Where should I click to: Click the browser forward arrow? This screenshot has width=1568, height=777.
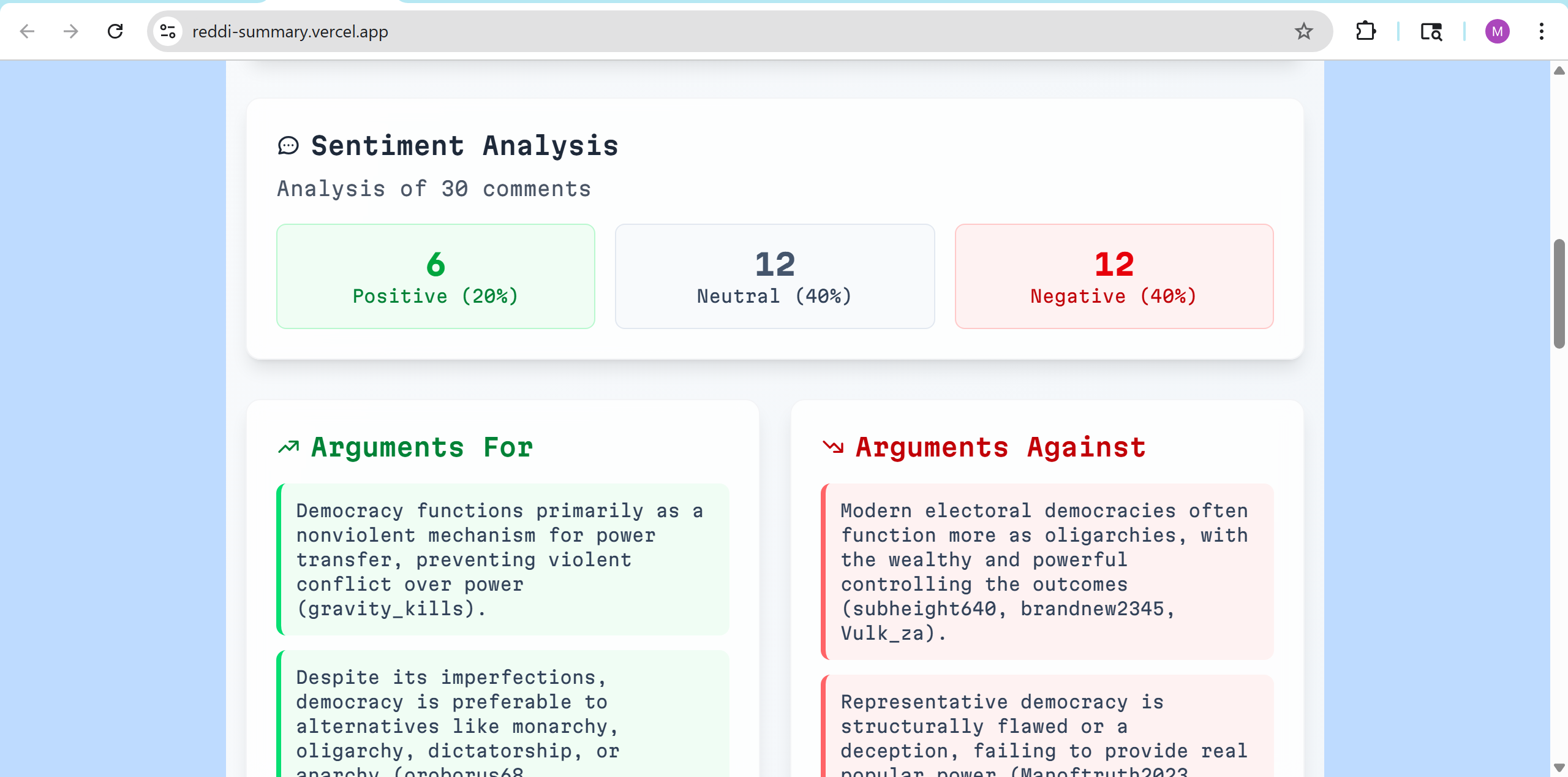tap(71, 31)
